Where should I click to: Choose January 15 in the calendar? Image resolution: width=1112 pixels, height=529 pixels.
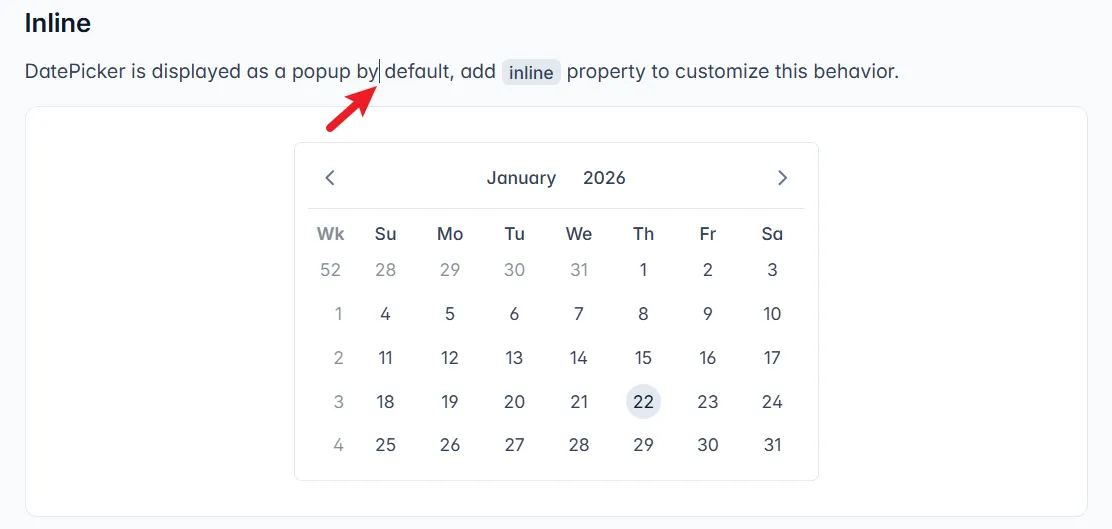click(643, 358)
